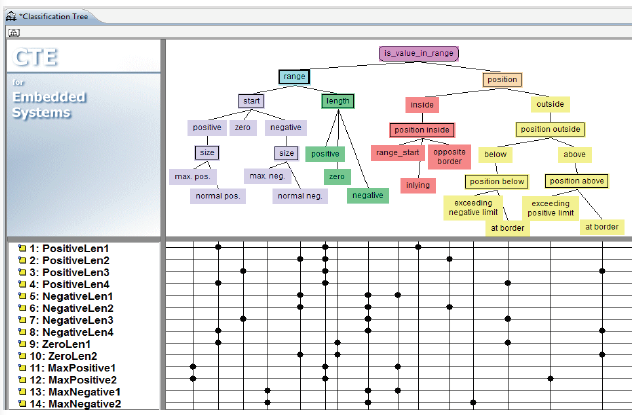Select the position below node
The height and width of the screenshot is (415, 640).
[497, 182]
